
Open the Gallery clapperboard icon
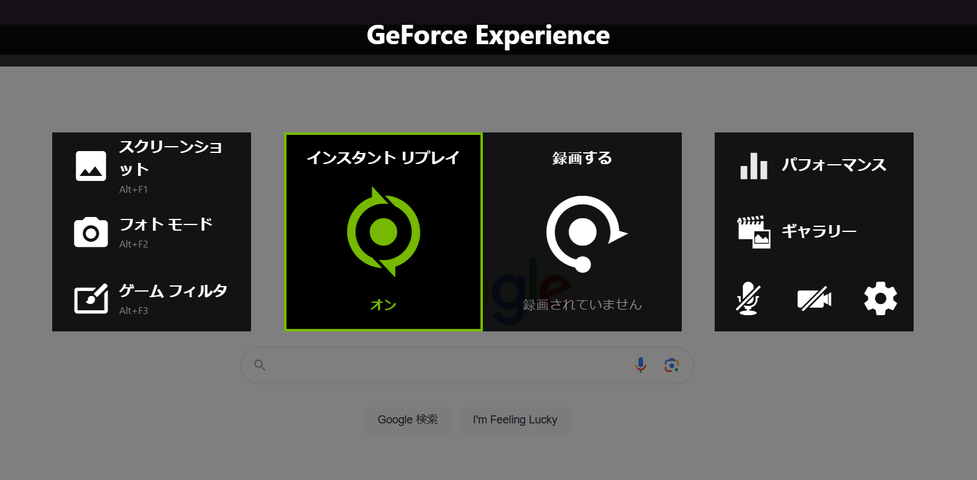753,233
